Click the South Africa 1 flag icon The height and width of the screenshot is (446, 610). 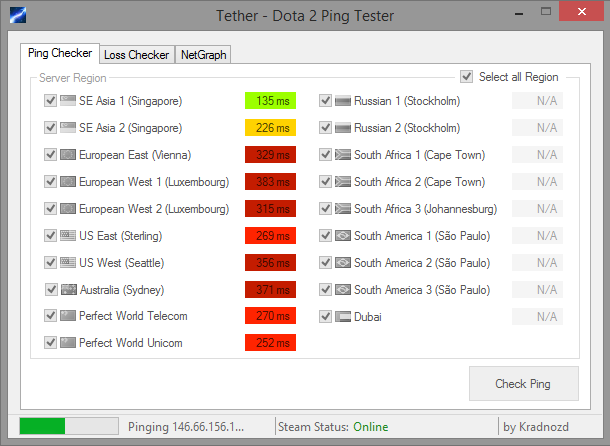click(343, 155)
